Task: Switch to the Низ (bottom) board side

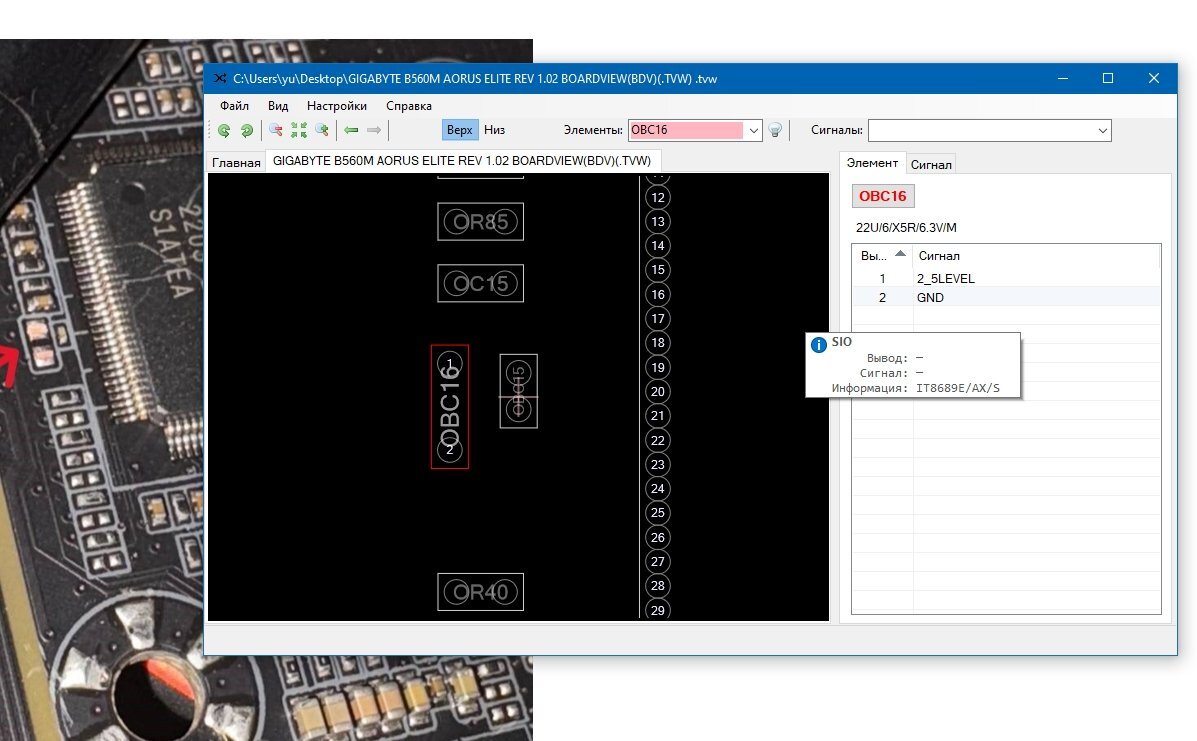Action: [495, 130]
